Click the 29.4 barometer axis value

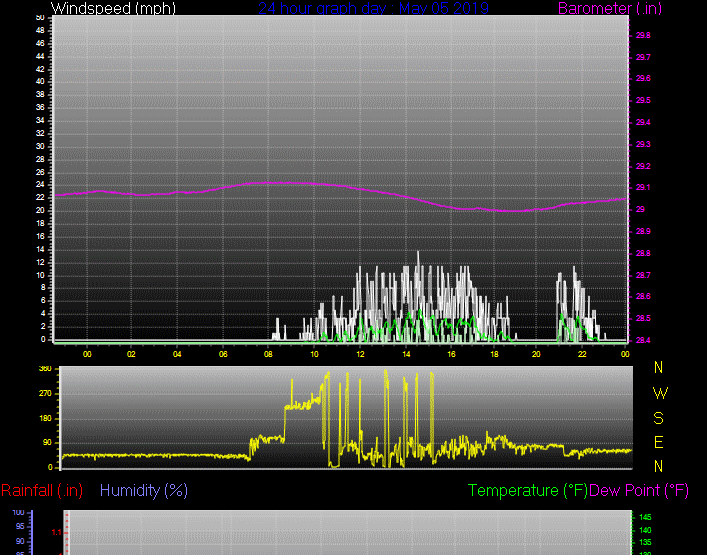643,122
